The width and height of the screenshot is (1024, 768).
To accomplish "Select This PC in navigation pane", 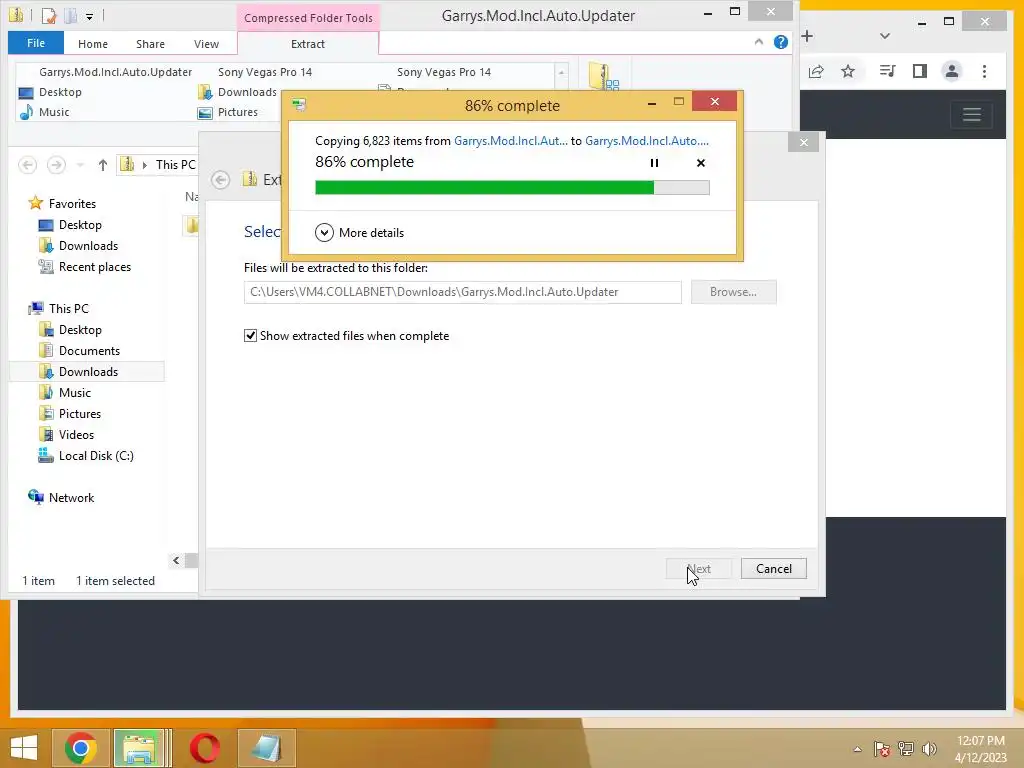I will [x=59, y=308].
